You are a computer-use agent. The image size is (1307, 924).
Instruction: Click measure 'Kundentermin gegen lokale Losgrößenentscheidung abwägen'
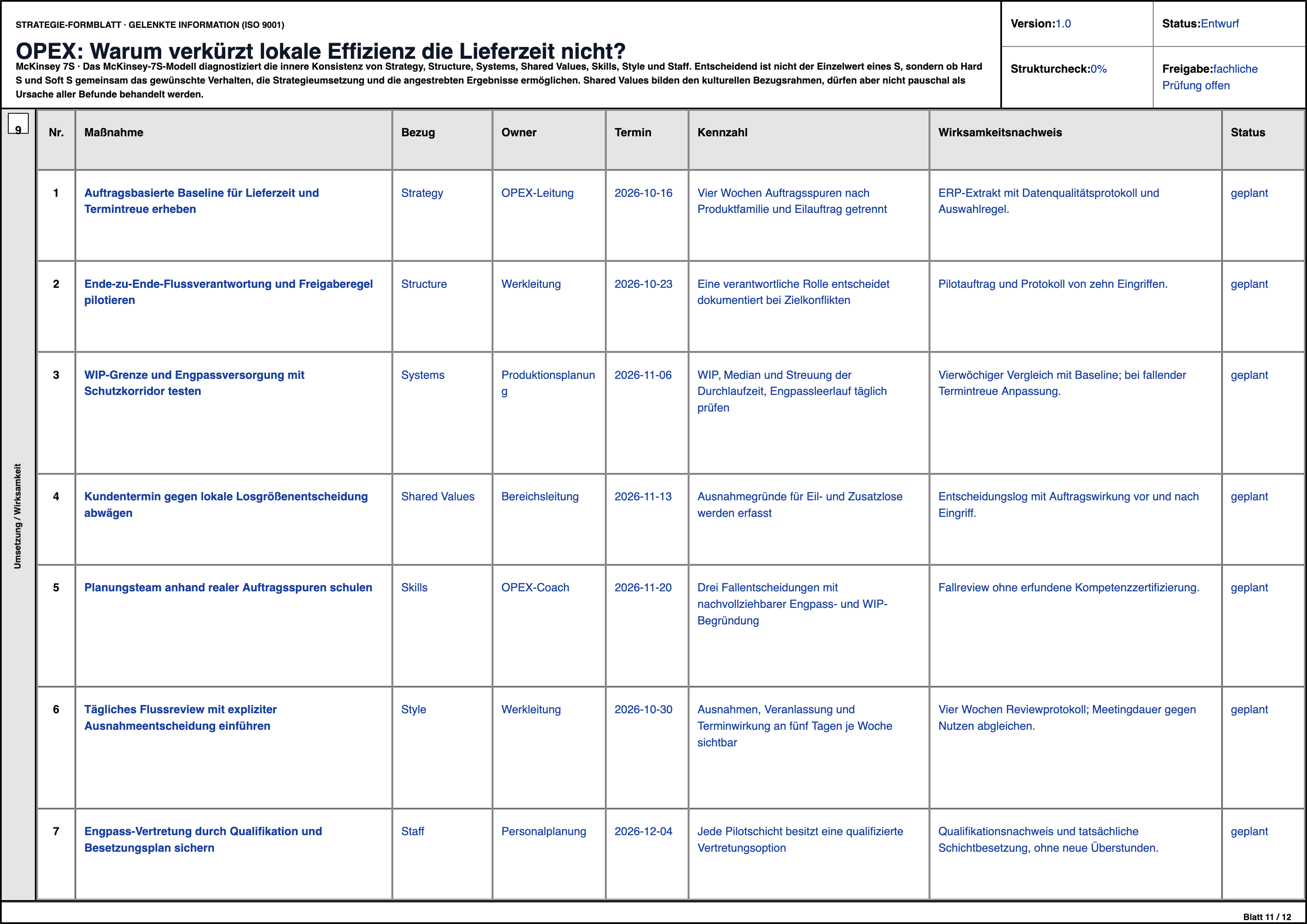tap(226, 505)
